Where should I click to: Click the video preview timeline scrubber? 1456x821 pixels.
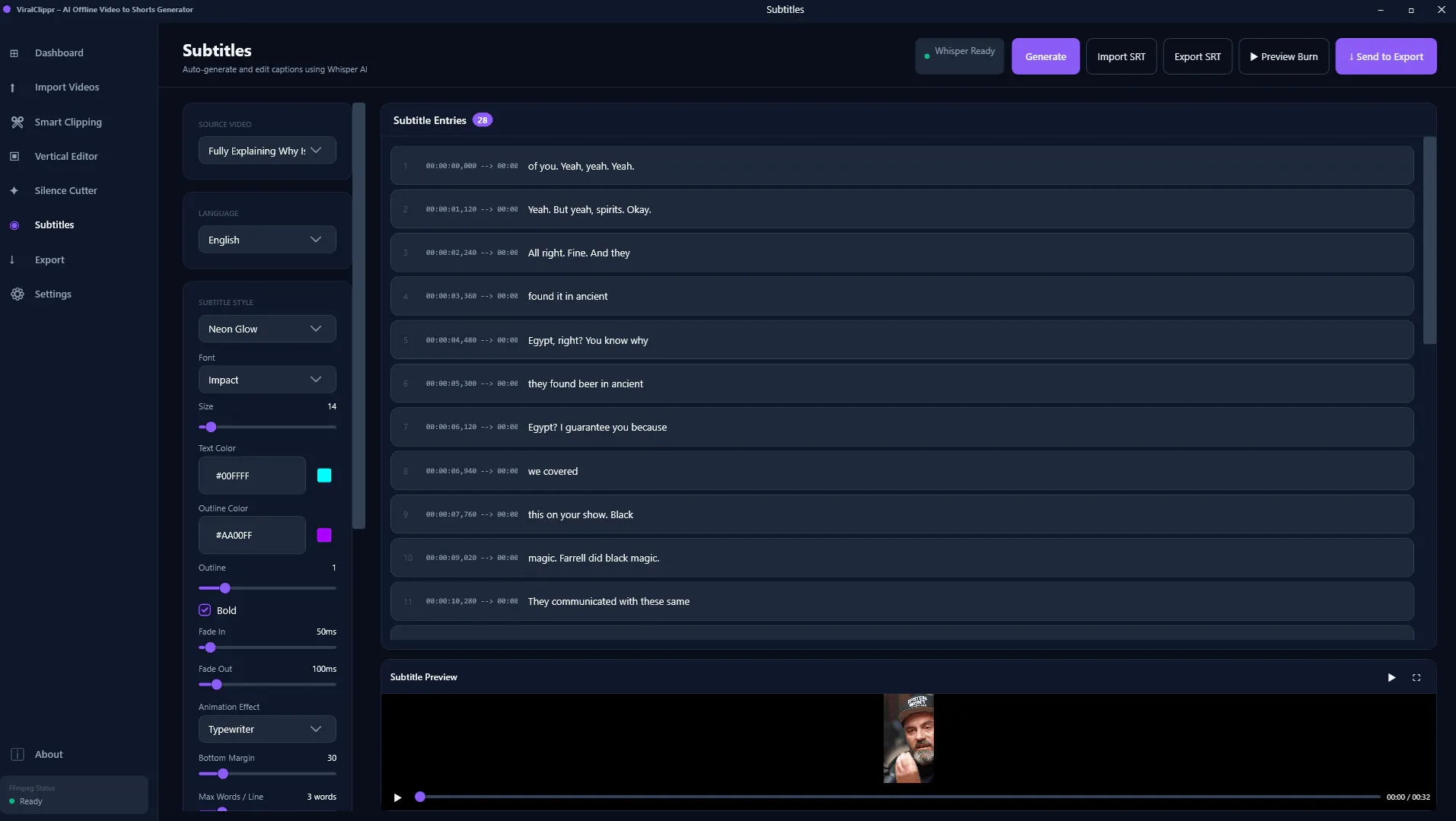[420, 797]
